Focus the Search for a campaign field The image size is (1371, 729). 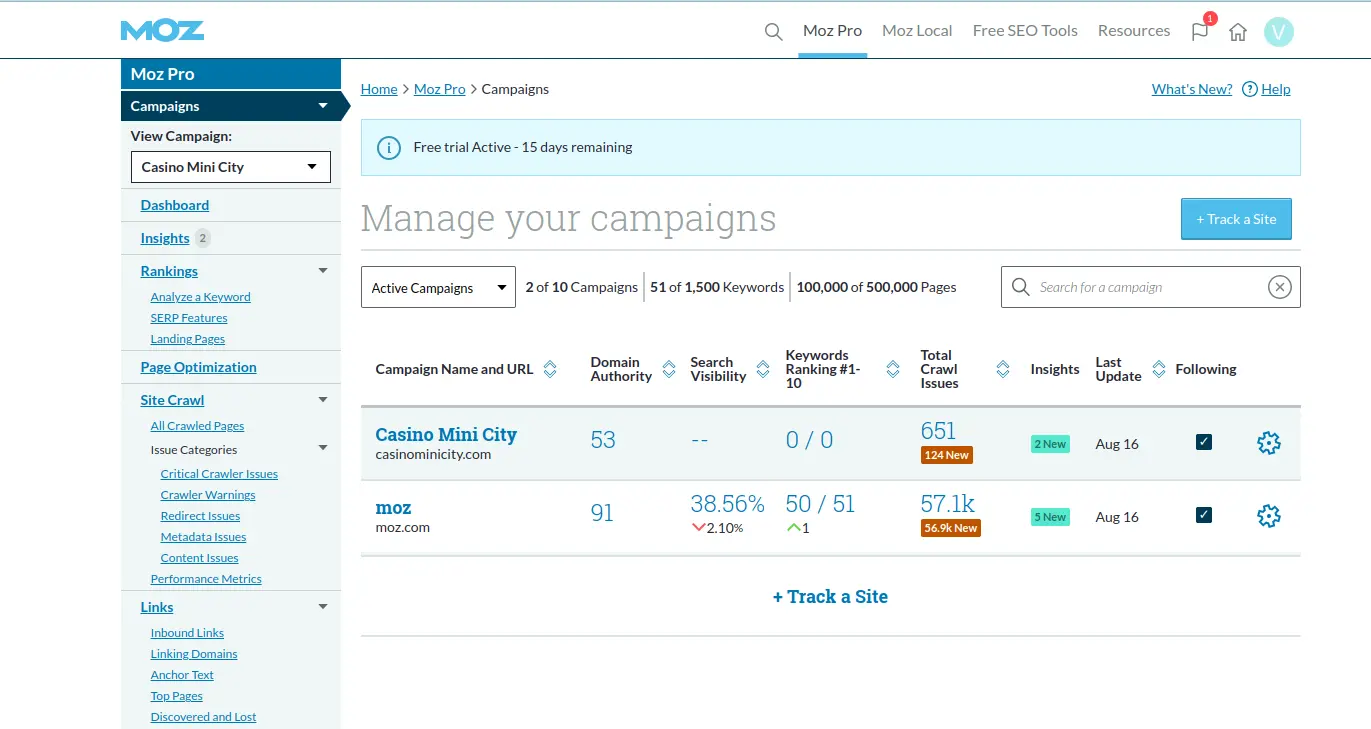(1150, 287)
